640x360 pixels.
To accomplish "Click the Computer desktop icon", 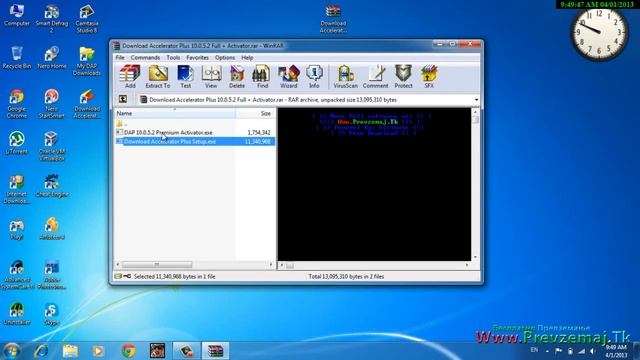I will 17,16.
